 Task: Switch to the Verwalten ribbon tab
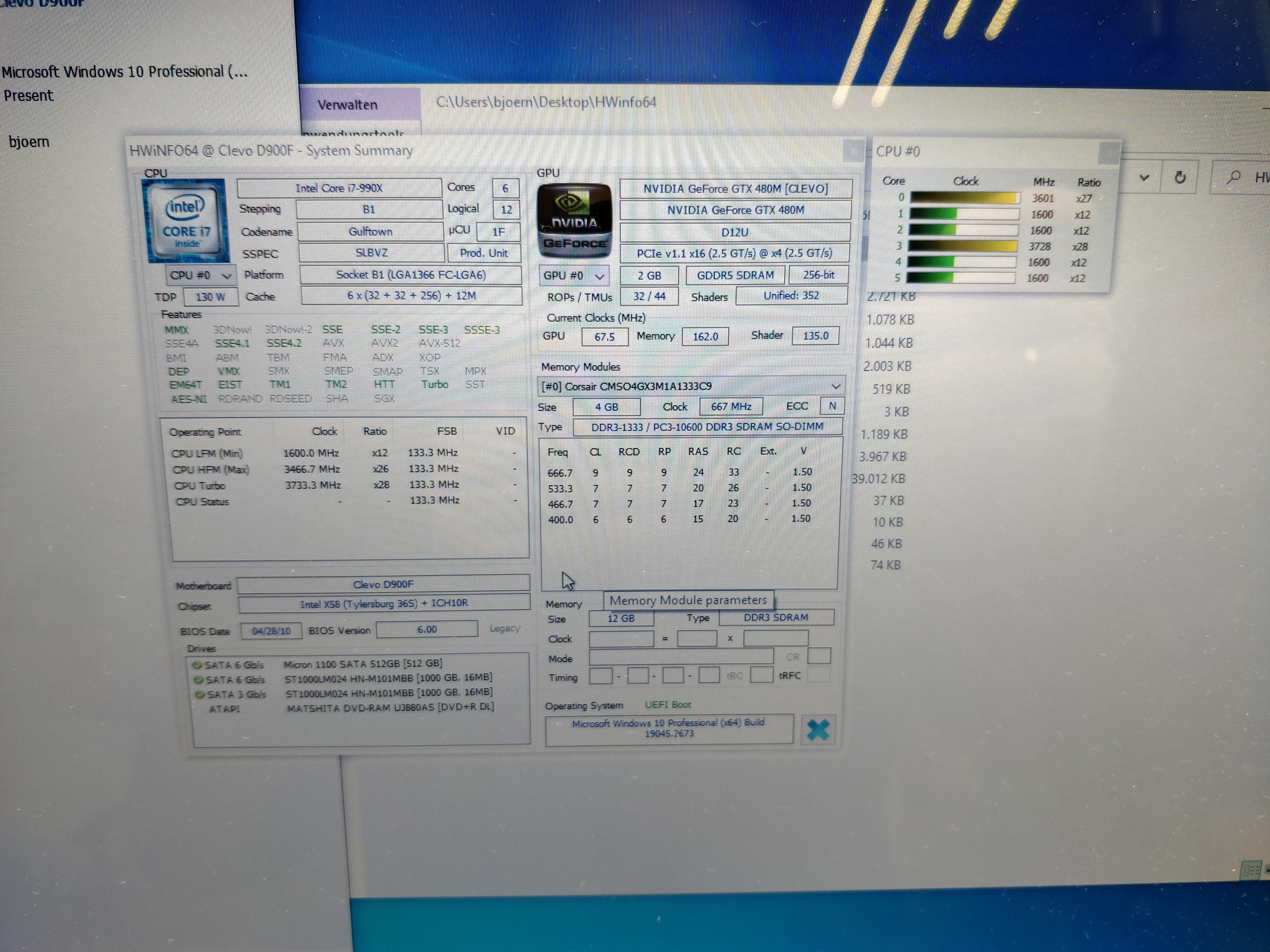pyautogui.click(x=347, y=105)
